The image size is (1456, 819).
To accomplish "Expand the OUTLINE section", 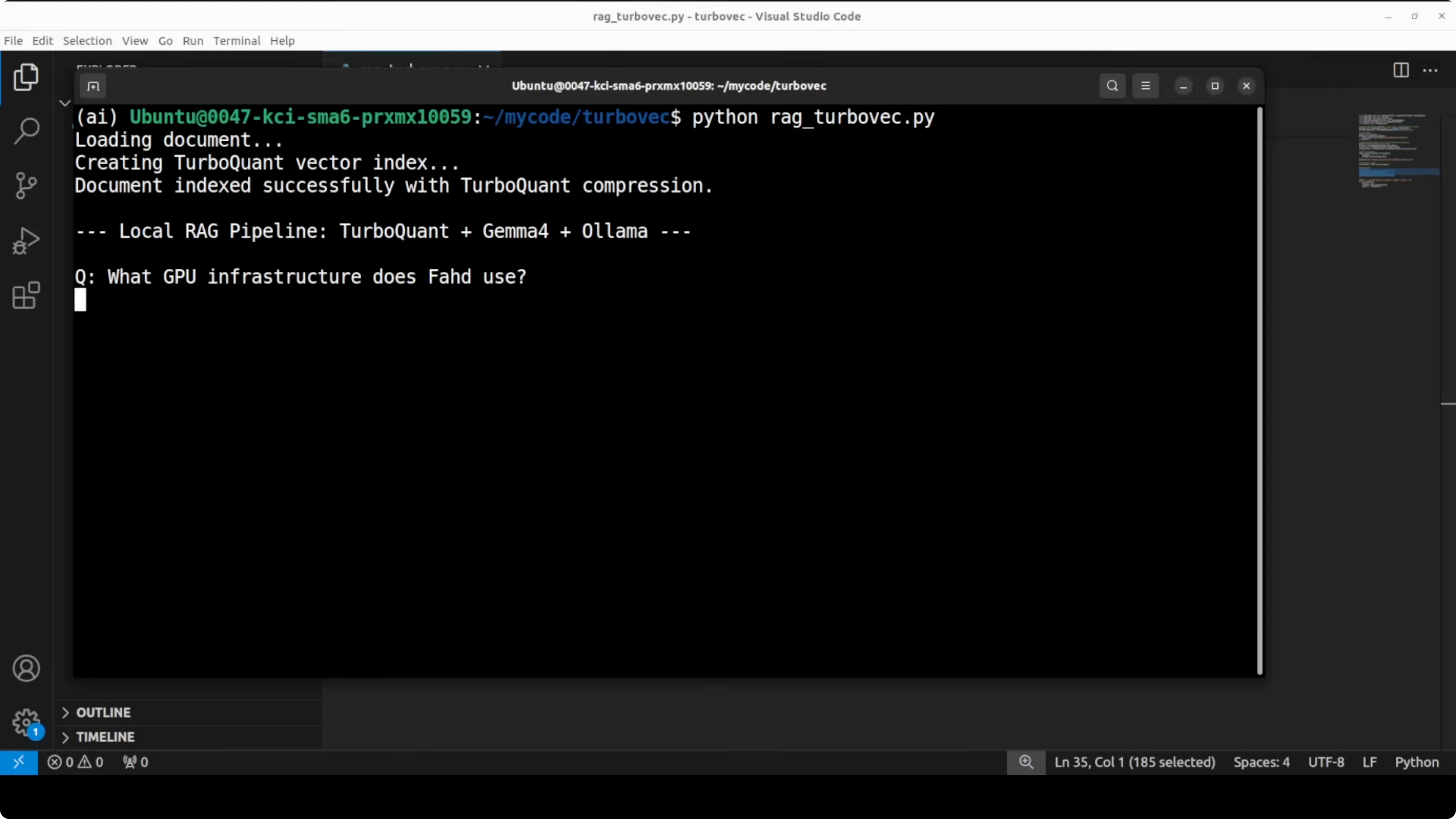I will click(103, 712).
